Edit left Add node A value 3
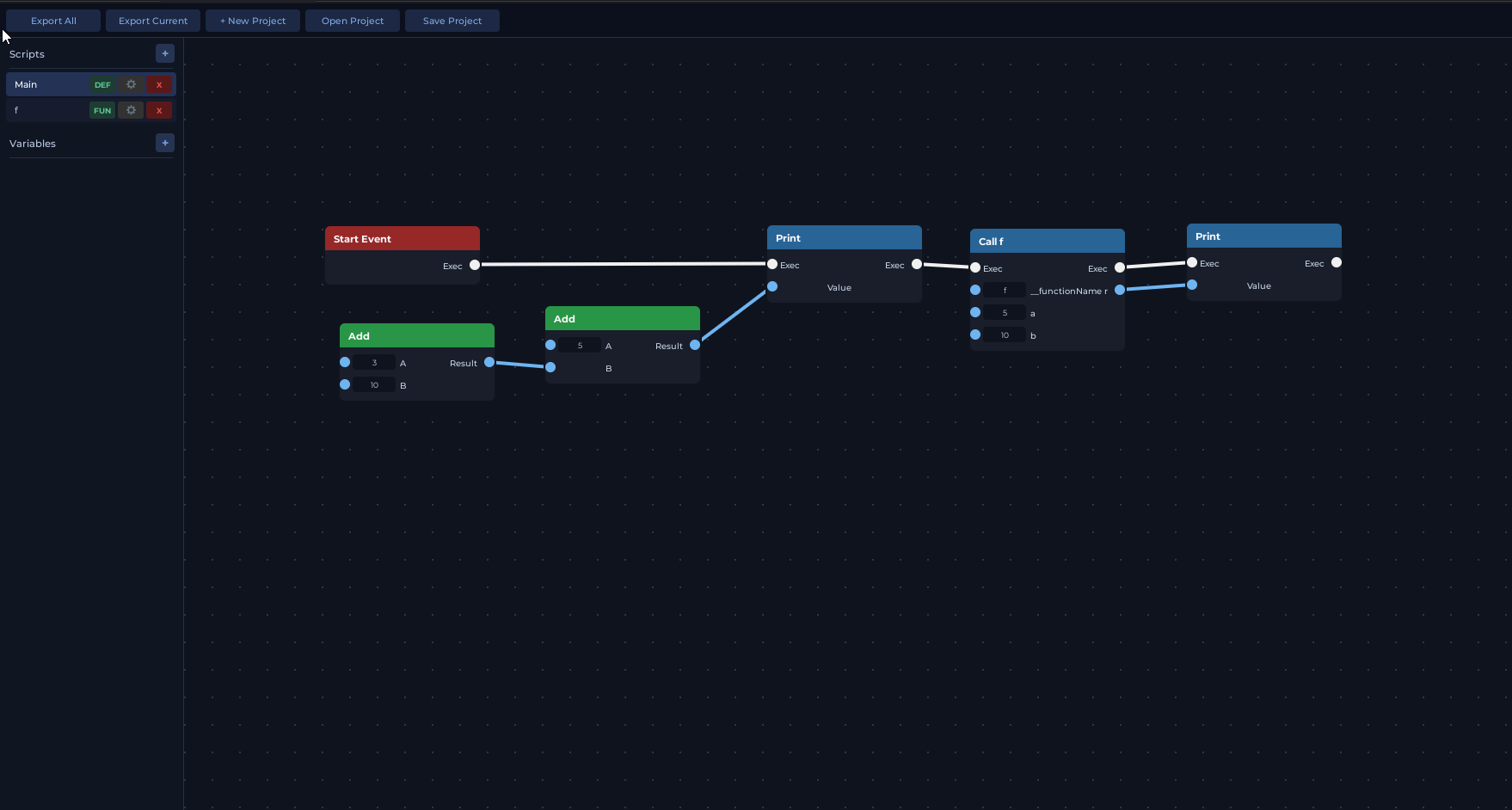The image size is (1512, 810). point(374,363)
